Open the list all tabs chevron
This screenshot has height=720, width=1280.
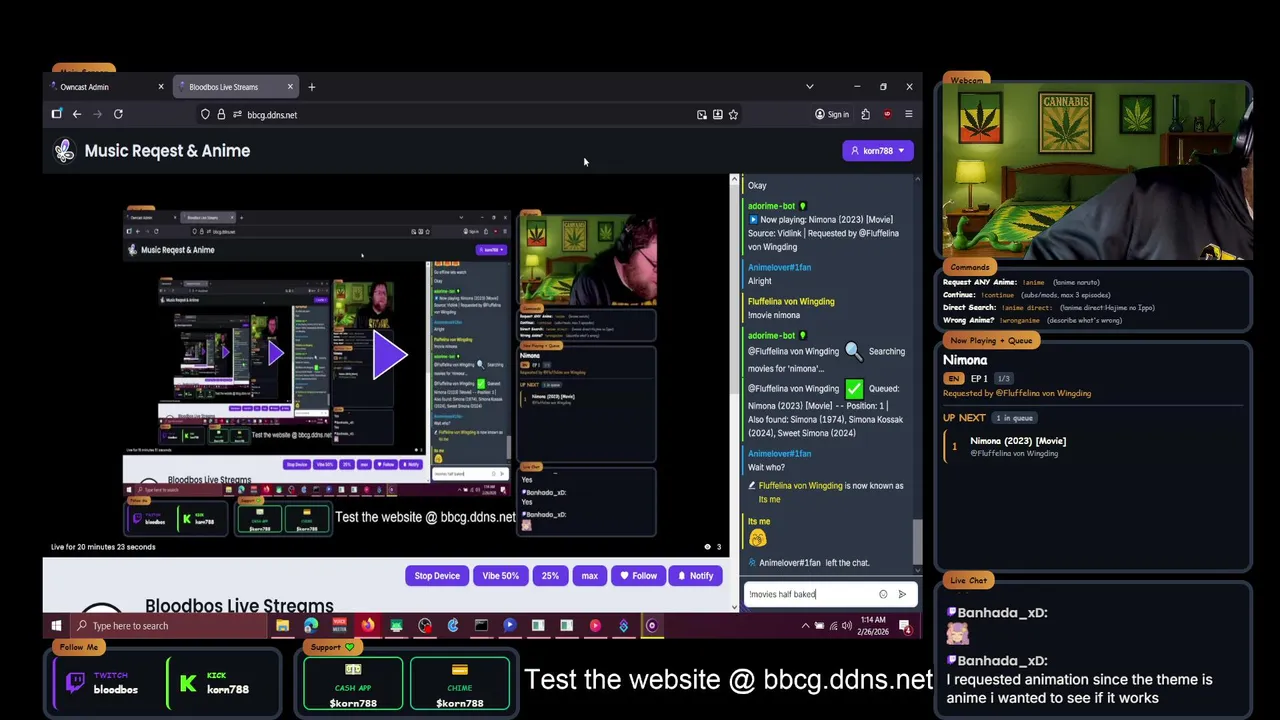809,87
